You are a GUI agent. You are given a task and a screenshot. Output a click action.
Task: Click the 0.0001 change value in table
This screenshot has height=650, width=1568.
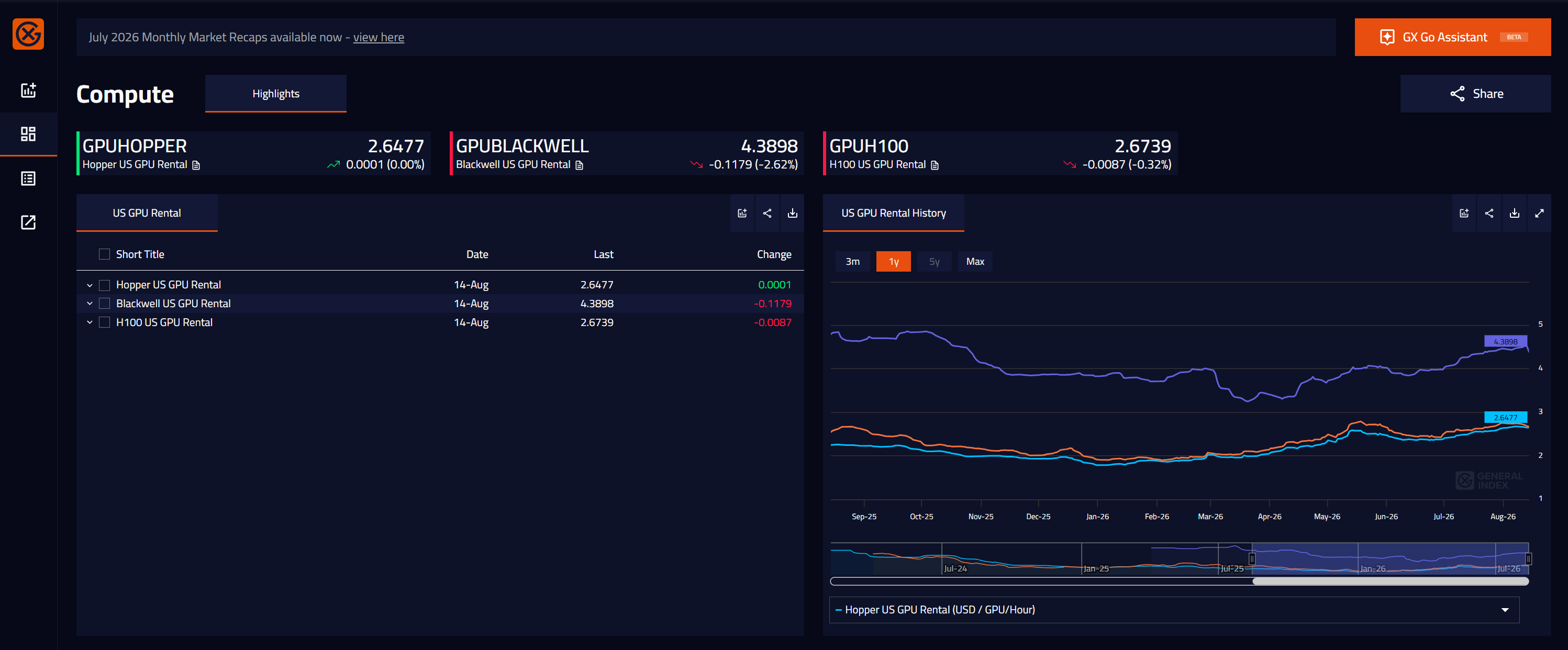[774, 285]
